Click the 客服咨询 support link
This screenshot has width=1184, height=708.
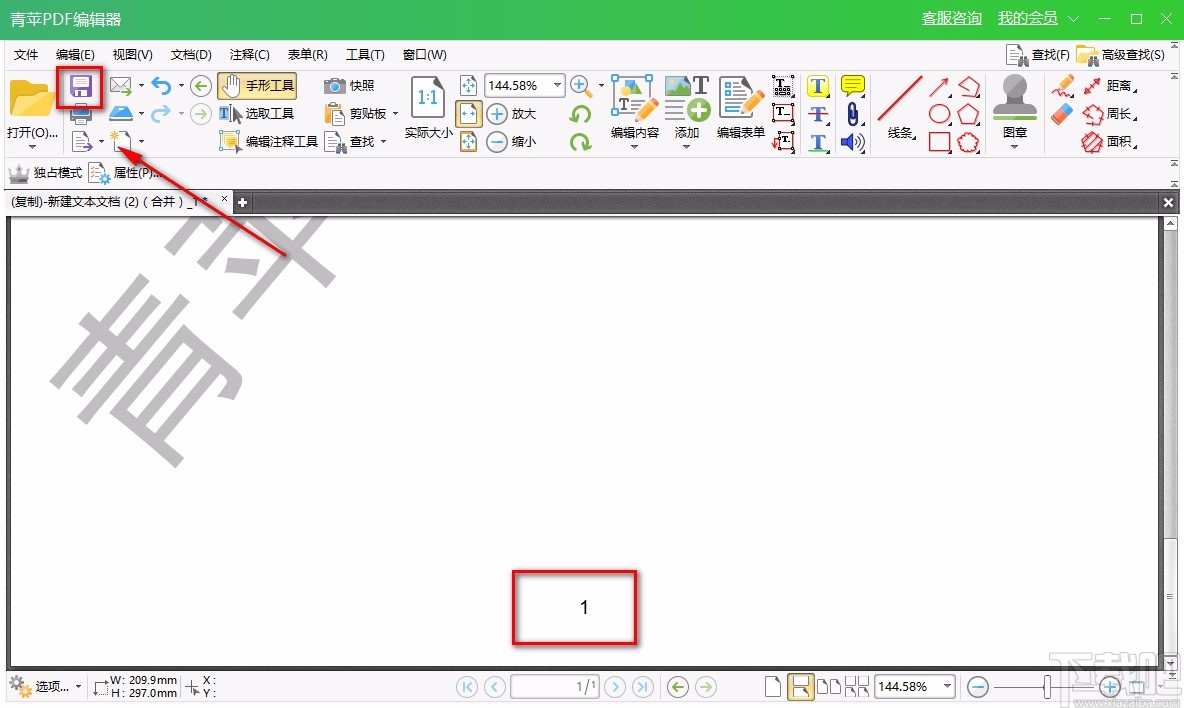pyautogui.click(x=951, y=18)
